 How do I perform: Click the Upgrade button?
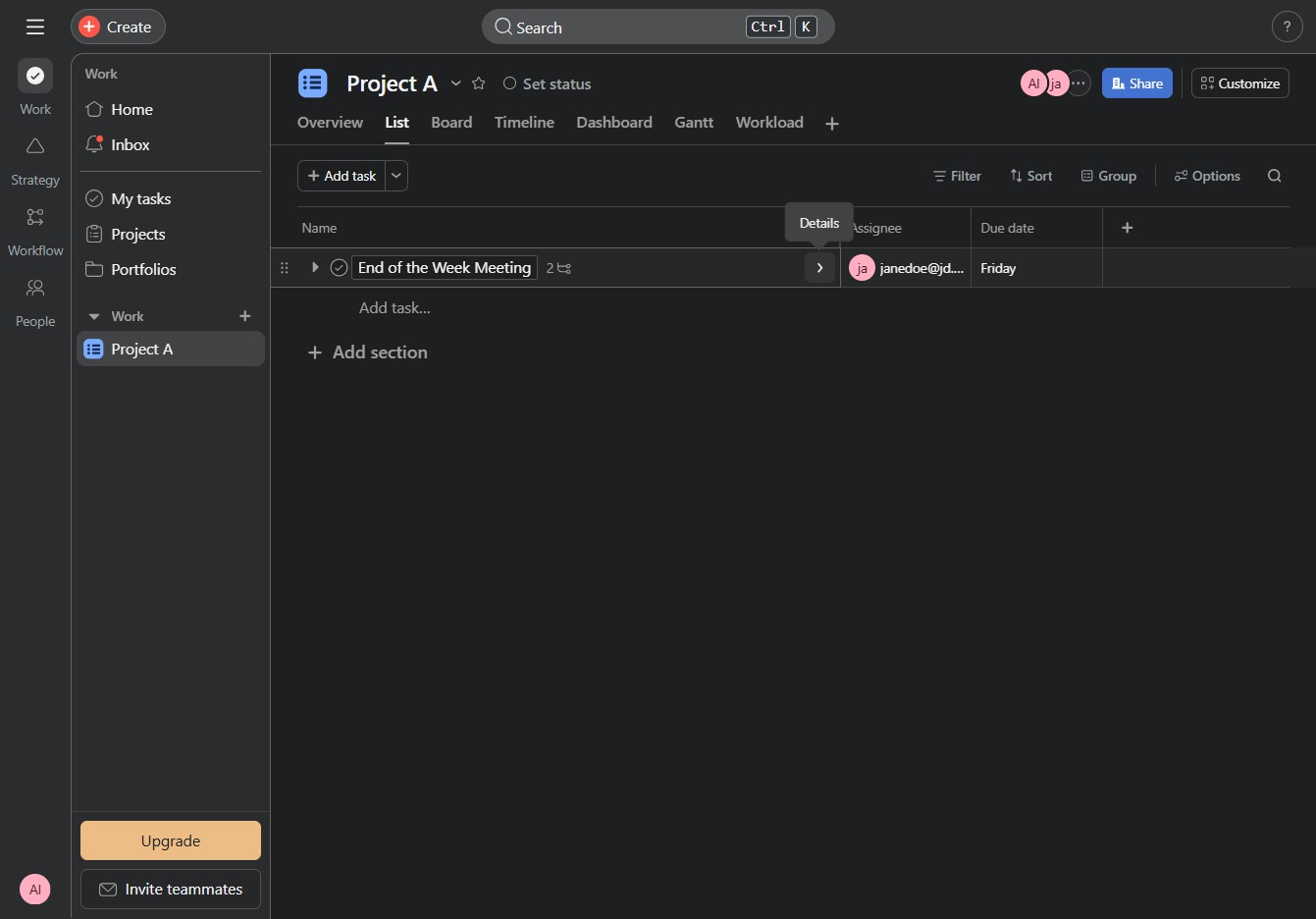pos(171,840)
